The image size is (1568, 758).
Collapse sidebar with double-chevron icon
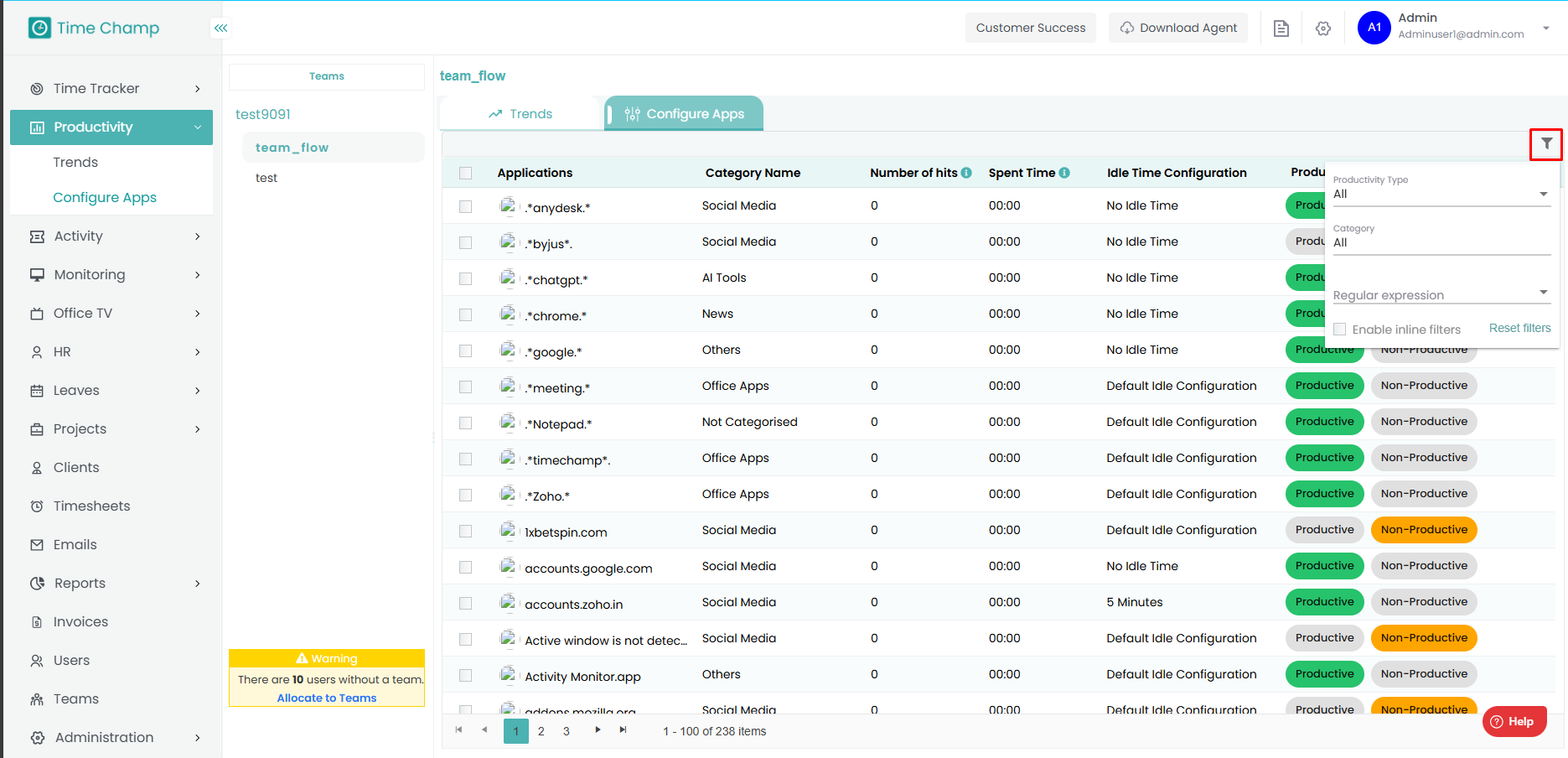(x=220, y=28)
